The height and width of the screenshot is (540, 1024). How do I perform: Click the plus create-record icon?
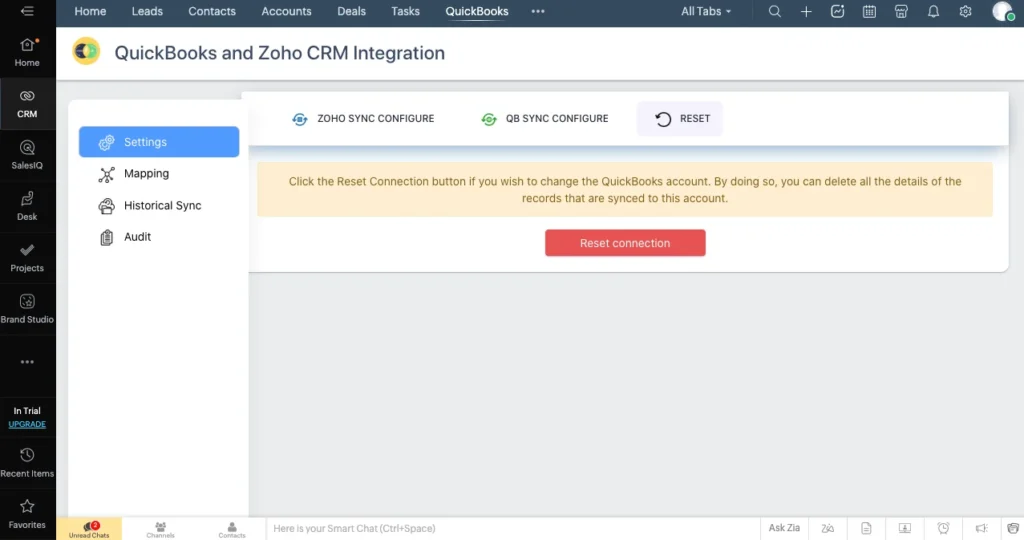(806, 11)
